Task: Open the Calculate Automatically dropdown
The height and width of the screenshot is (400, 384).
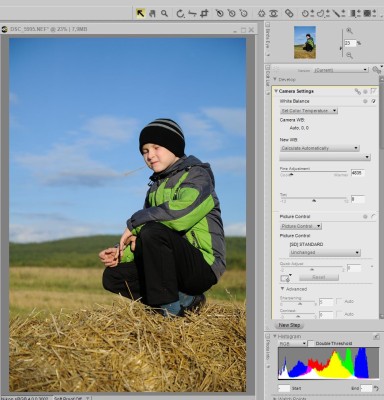Action: point(319,148)
